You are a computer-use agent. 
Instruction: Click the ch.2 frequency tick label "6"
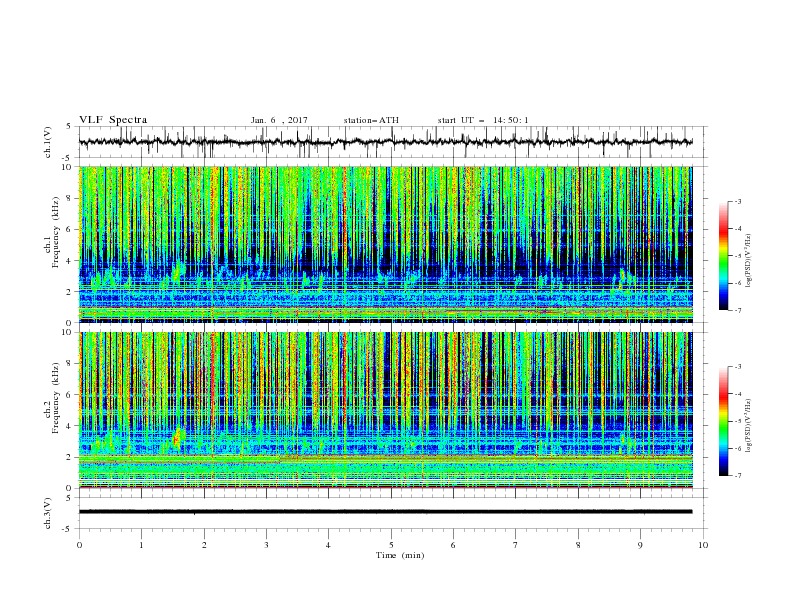[x=70, y=395]
